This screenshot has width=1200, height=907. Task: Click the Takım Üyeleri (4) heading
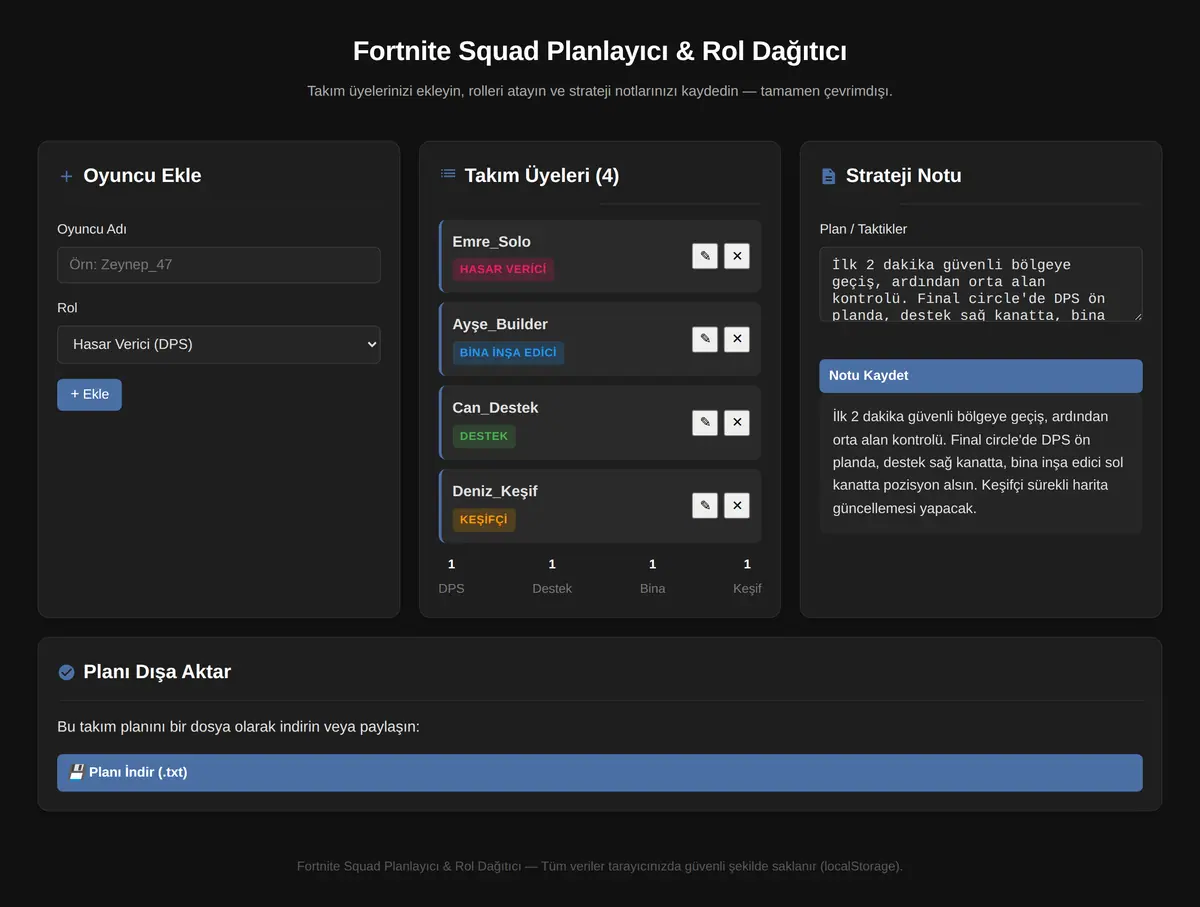pos(542,175)
